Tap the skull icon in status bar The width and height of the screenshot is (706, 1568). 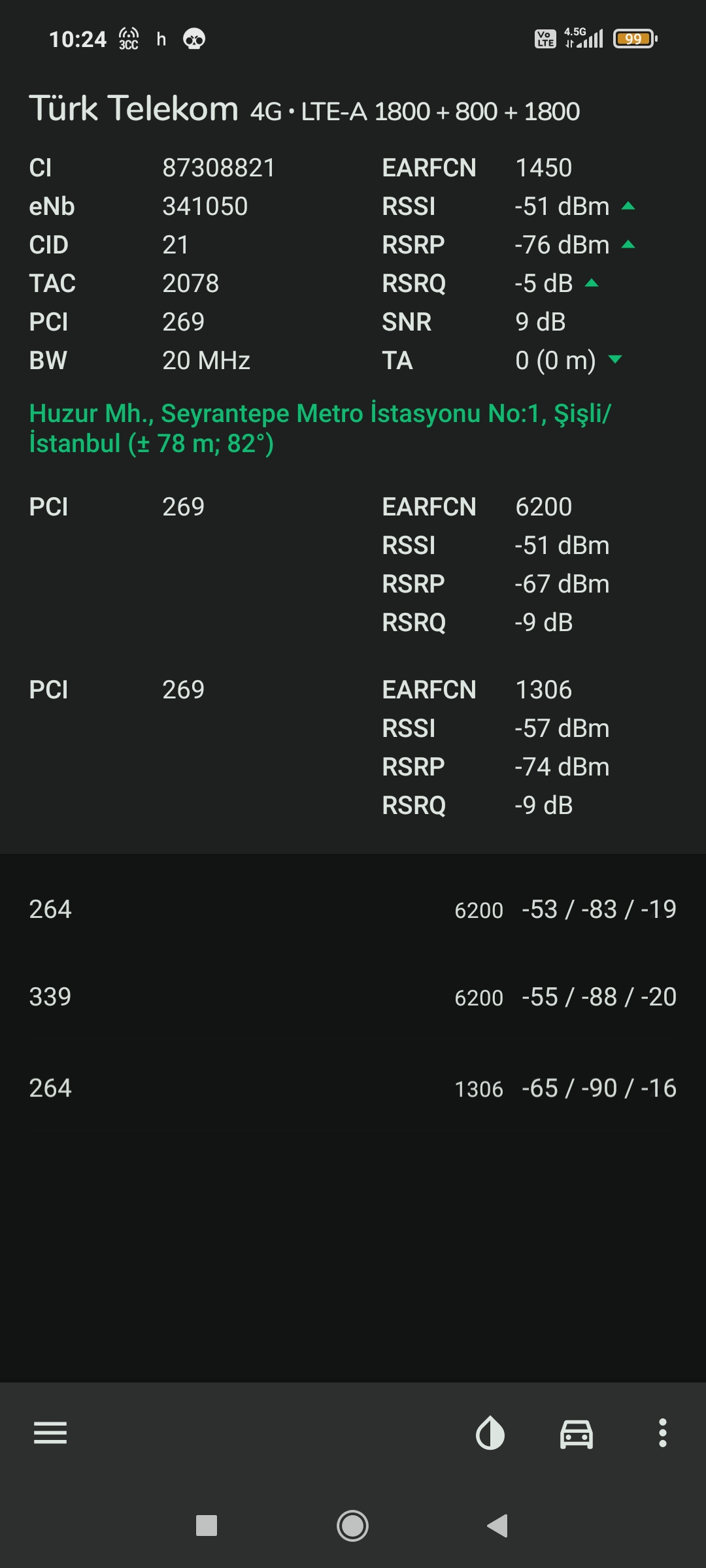point(194,39)
